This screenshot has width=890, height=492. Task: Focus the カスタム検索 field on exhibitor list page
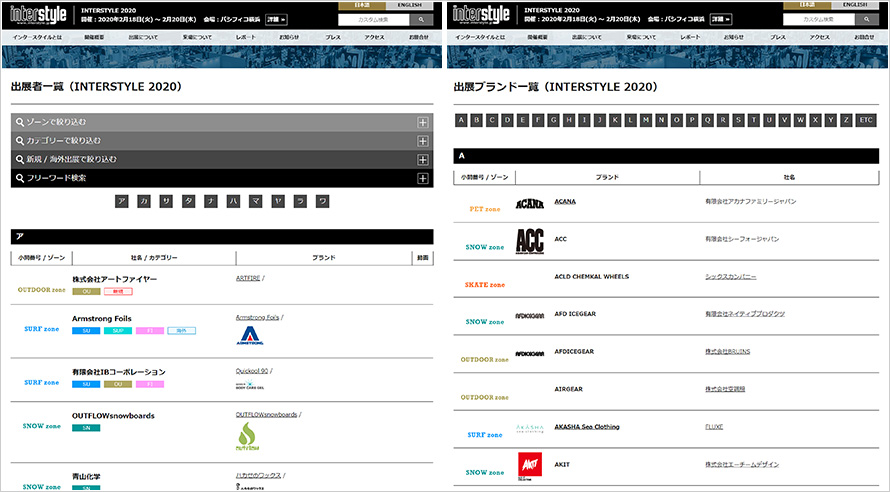click(x=373, y=19)
